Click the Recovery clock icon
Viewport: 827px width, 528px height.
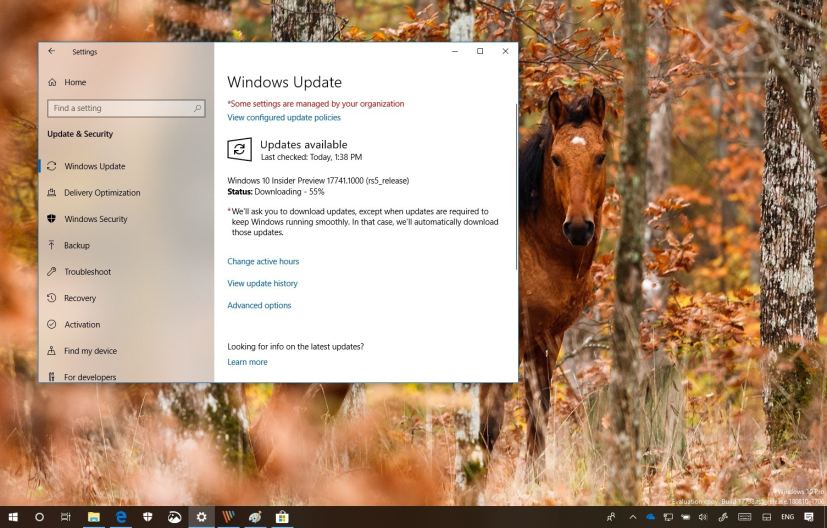pos(52,297)
